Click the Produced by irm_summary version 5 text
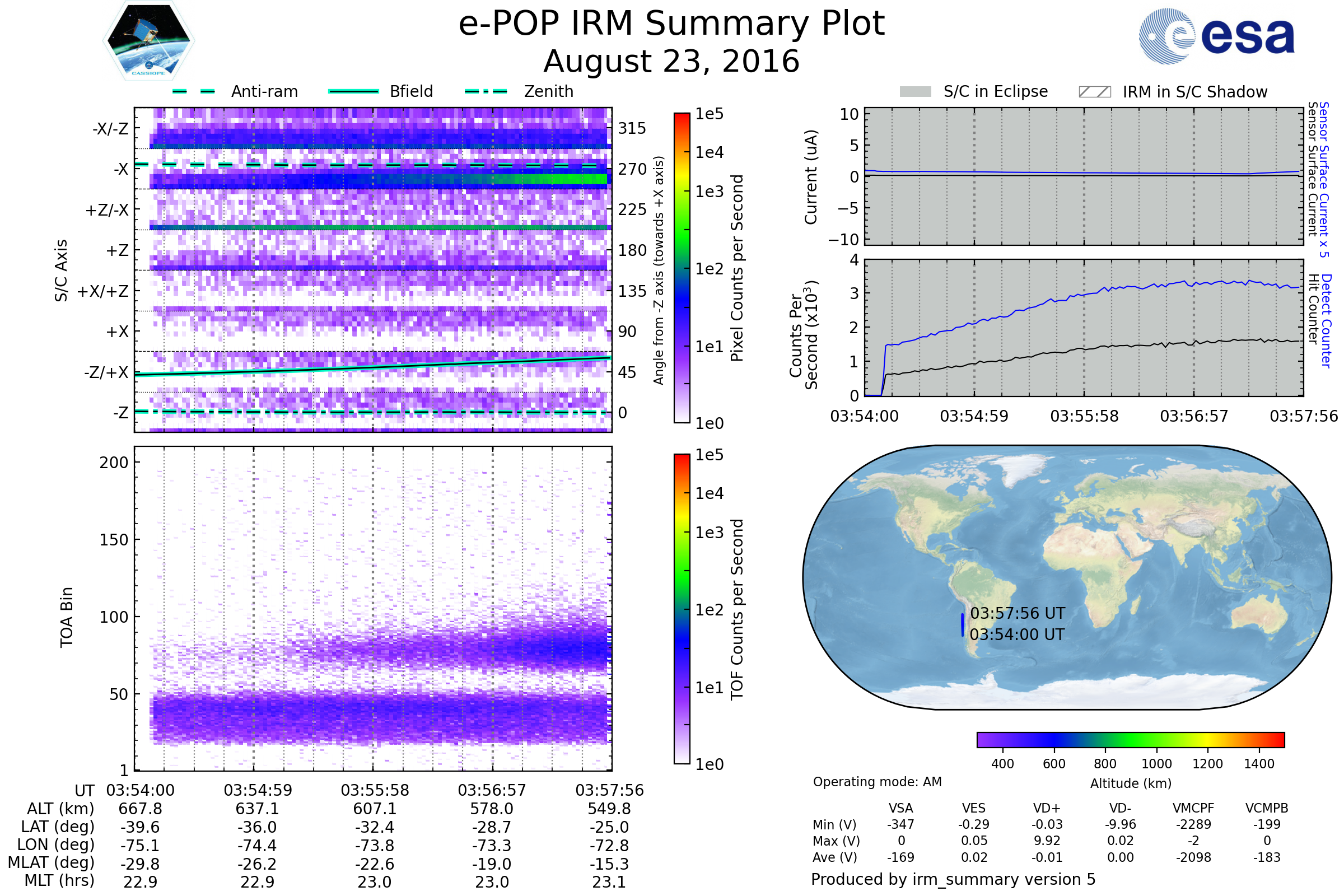Image resolution: width=1344 pixels, height=896 pixels. [x=953, y=879]
